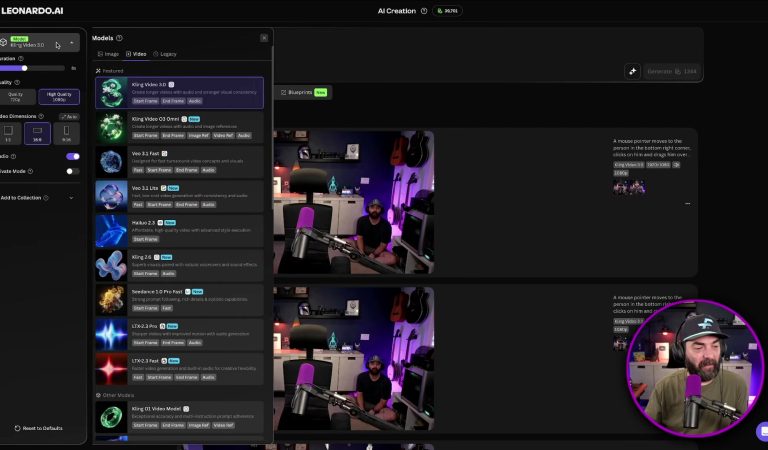Open the first generated video preview
Viewport: 768px width, 450px height.
click(354, 202)
